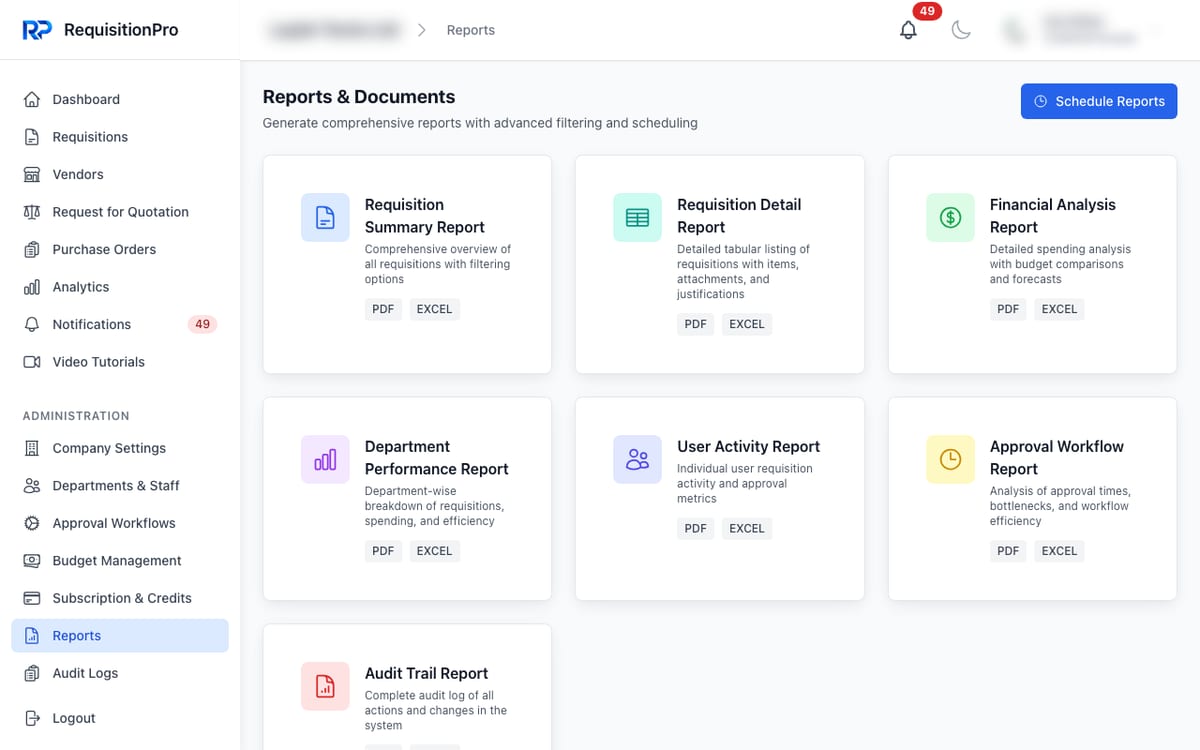1200x750 pixels.
Task: Open Video Tutorials menu item
Action: coord(120,362)
